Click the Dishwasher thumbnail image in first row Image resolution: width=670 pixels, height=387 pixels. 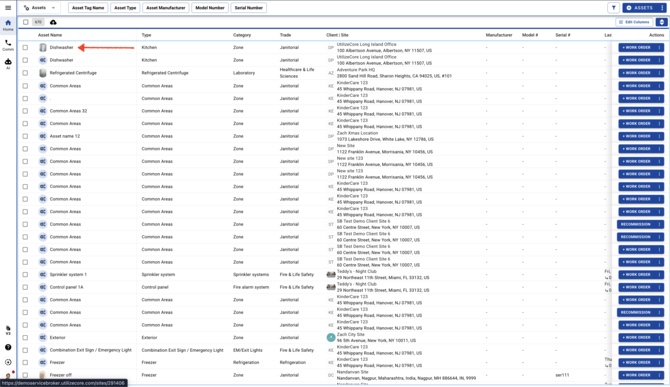[43, 47]
